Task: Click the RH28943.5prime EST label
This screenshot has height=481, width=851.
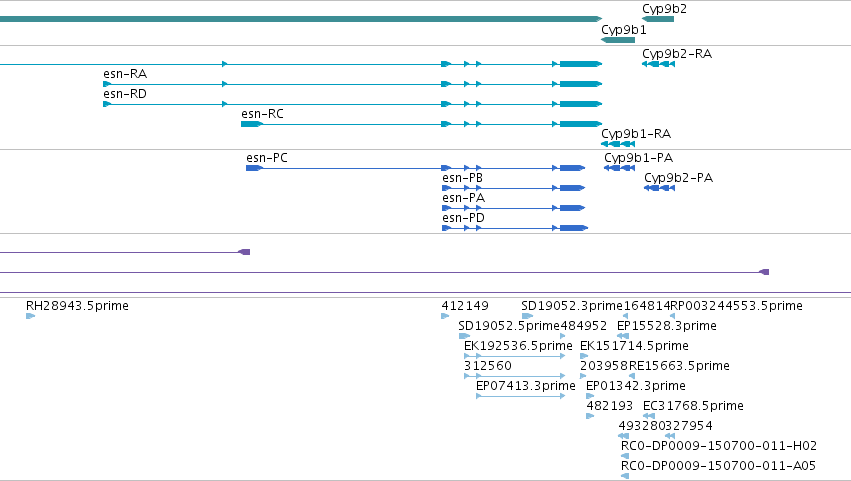Action: 77,306
